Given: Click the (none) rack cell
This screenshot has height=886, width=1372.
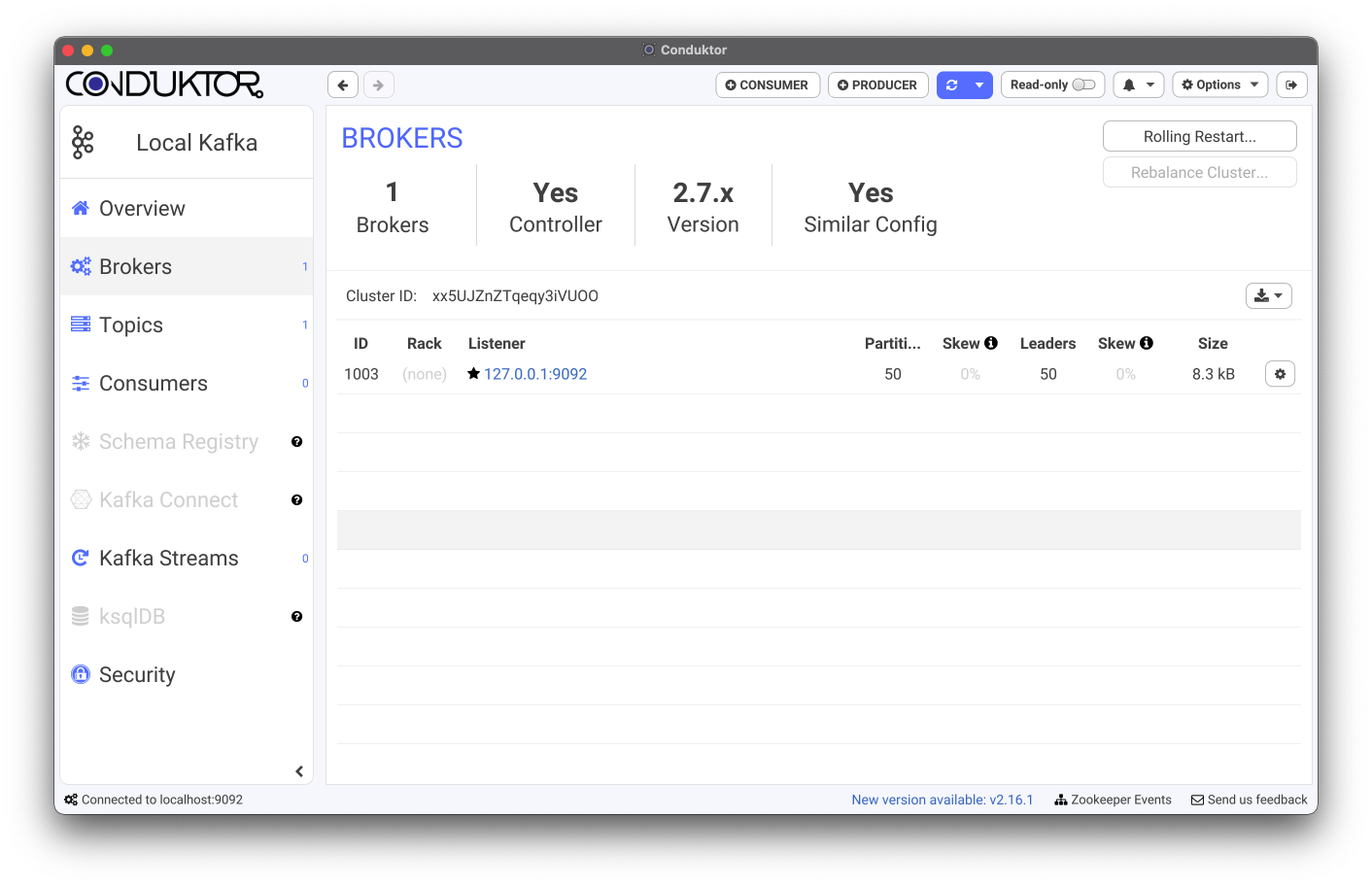Looking at the screenshot, I should click(425, 374).
